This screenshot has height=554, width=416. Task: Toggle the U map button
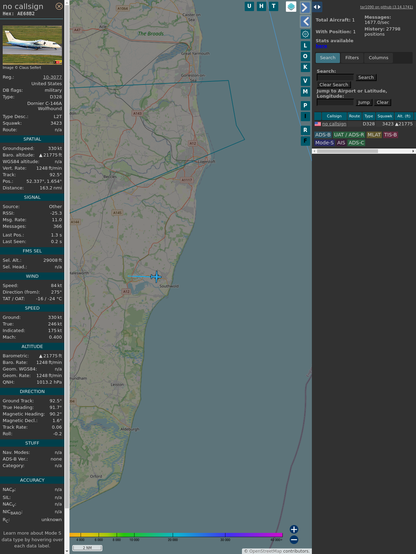249,6
